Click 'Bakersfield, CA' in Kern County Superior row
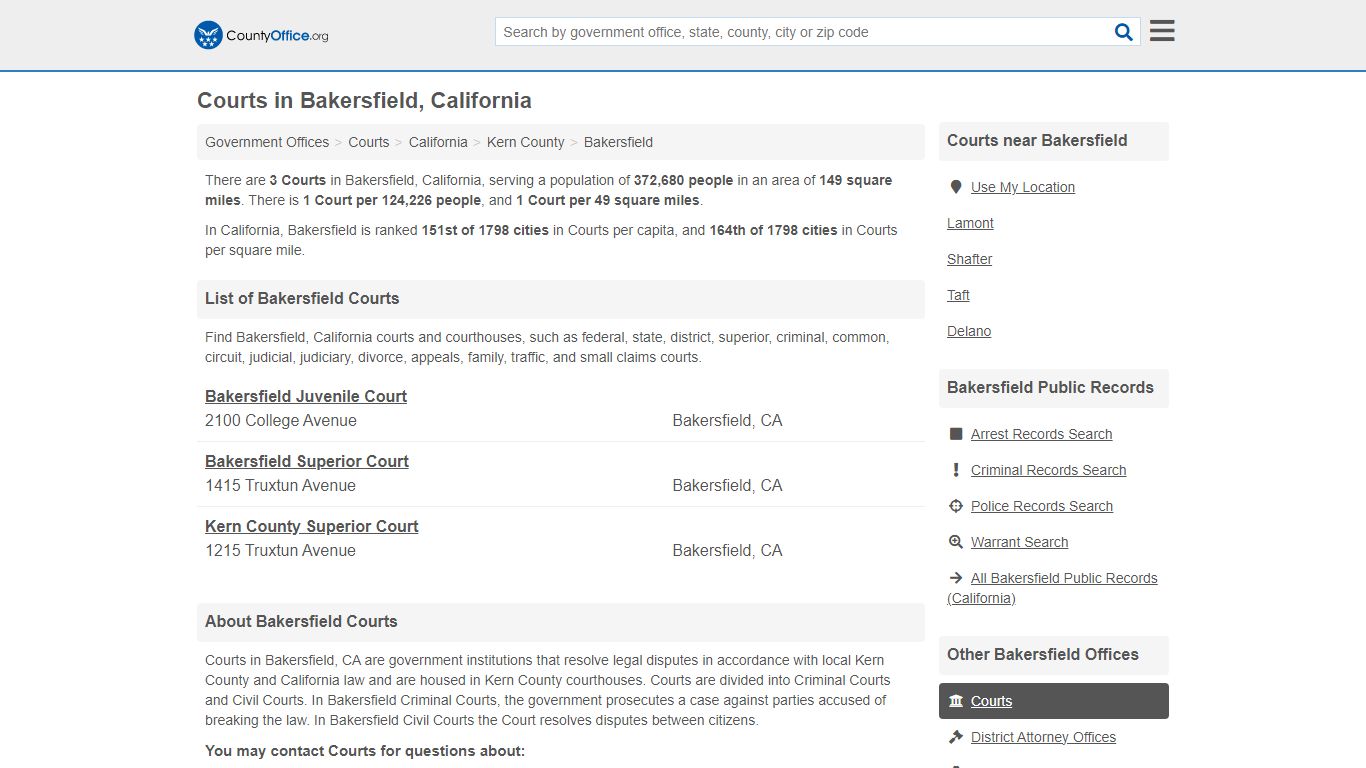 pyautogui.click(x=727, y=551)
